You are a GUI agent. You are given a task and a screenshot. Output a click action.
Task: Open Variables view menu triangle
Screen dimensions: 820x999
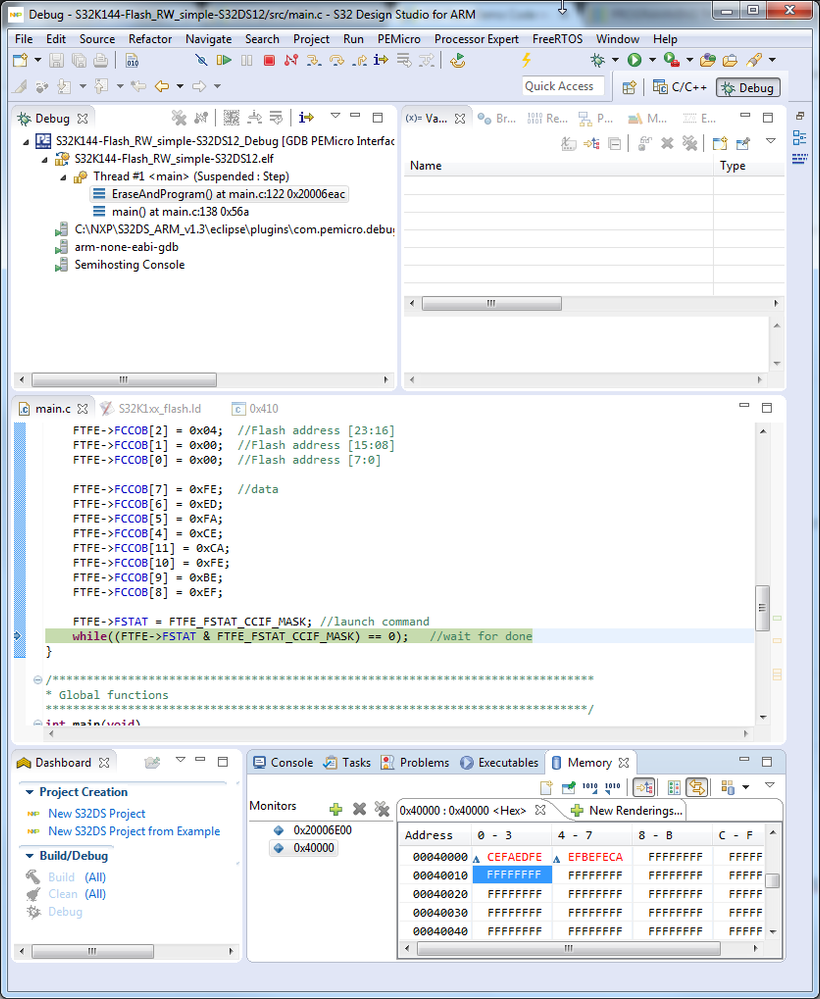(x=770, y=141)
